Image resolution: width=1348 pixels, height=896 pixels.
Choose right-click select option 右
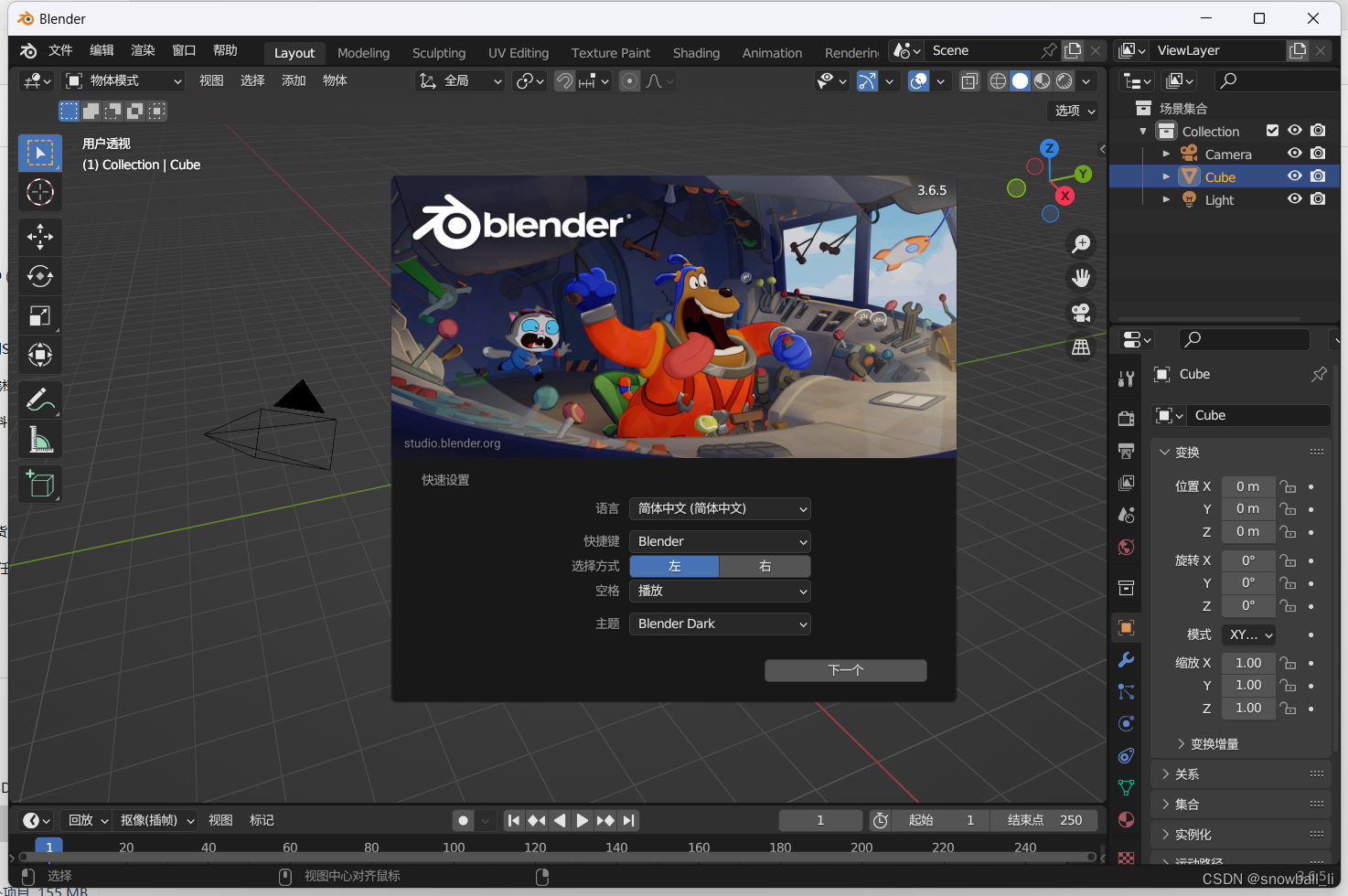click(x=765, y=566)
